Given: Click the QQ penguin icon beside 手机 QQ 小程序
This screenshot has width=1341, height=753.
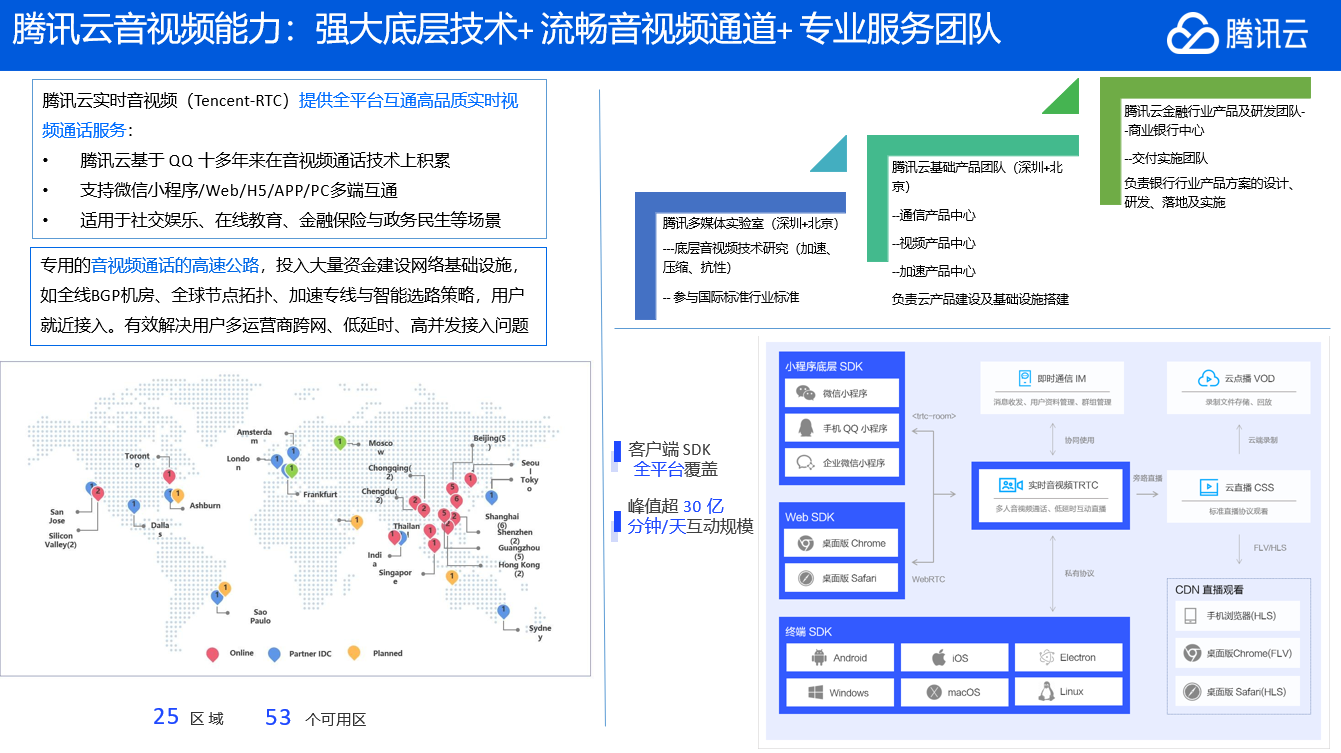Looking at the screenshot, I should (805, 428).
